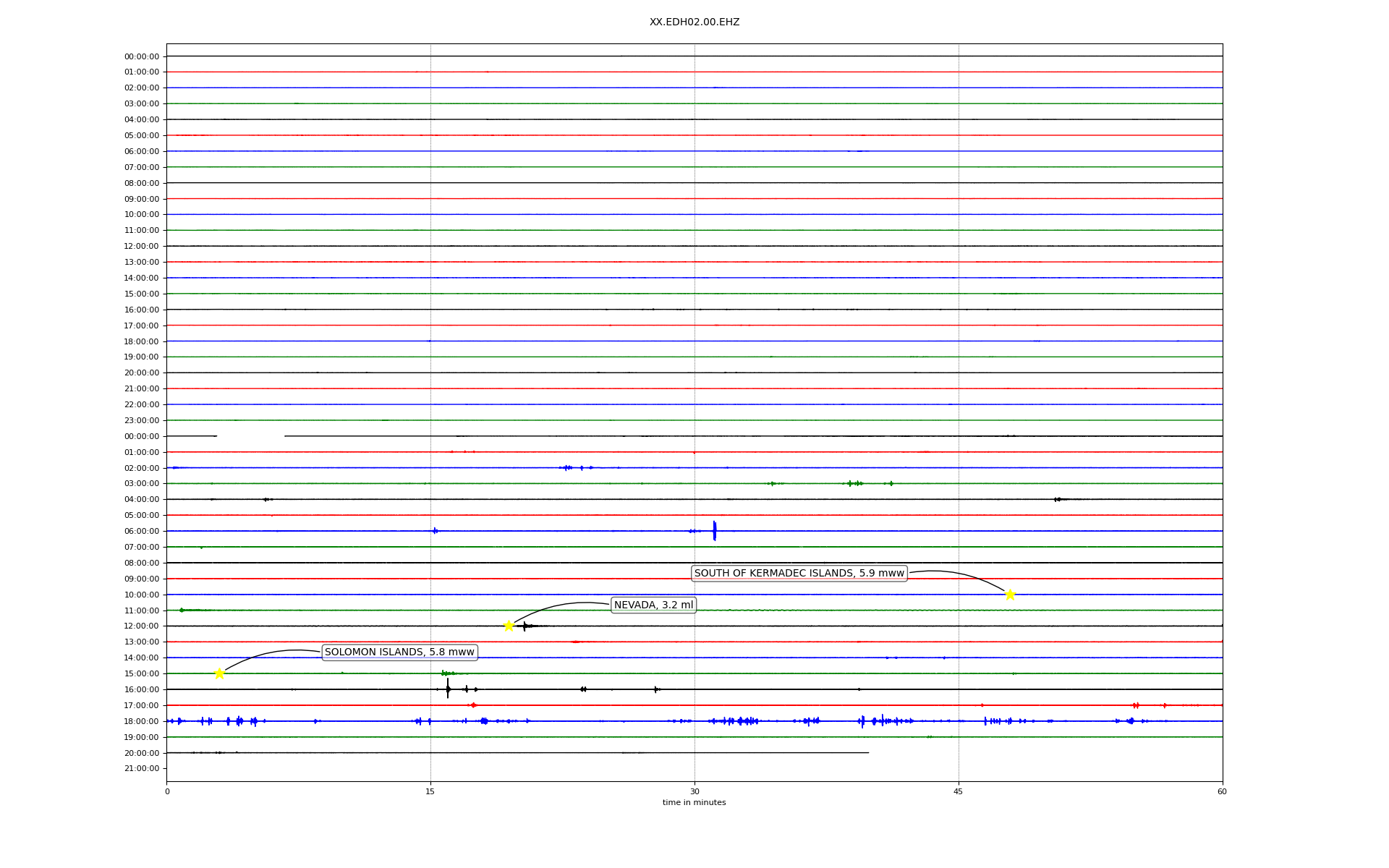The height and width of the screenshot is (868, 1389).
Task: Select the 'NEVADA, 3.2 ml' annotation box
Action: tap(653, 605)
